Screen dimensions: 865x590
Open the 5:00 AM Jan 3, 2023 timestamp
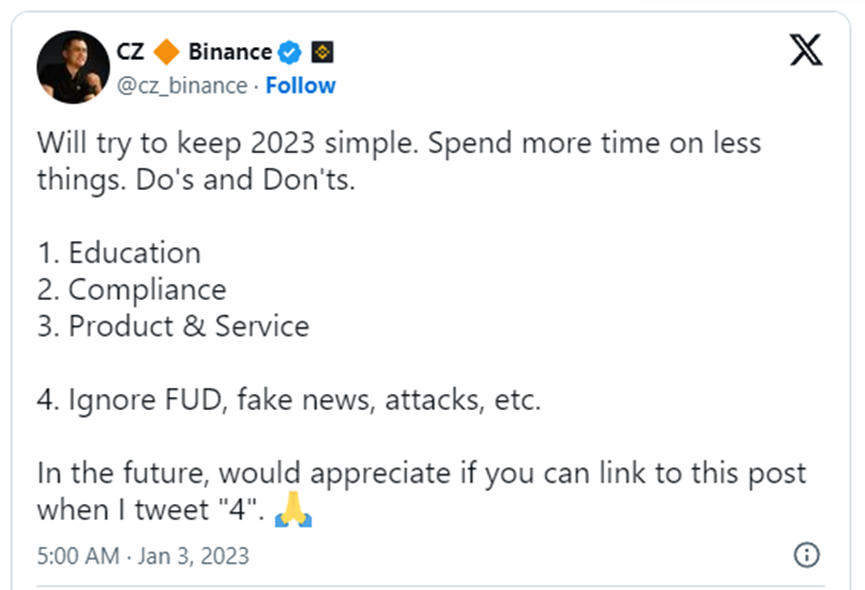(x=143, y=555)
